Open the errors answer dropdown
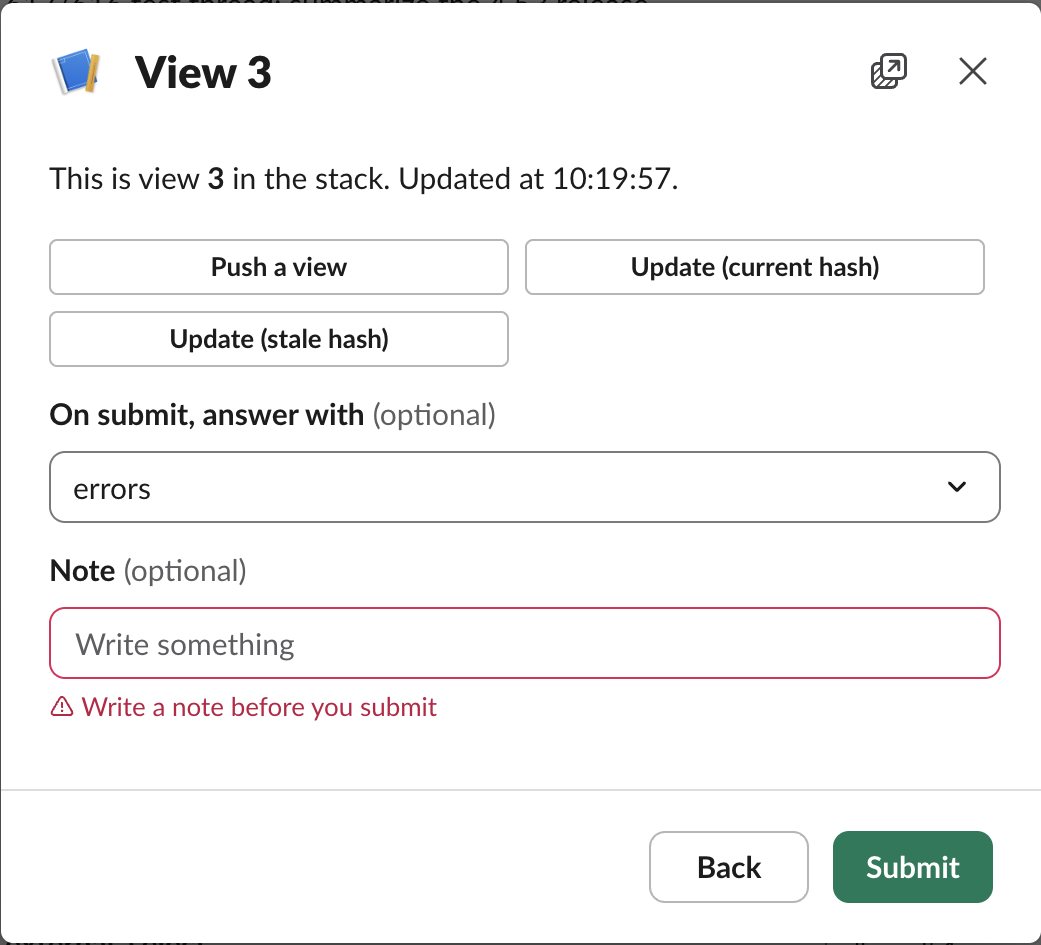This screenshot has width=1041, height=945. [x=524, y=487]
